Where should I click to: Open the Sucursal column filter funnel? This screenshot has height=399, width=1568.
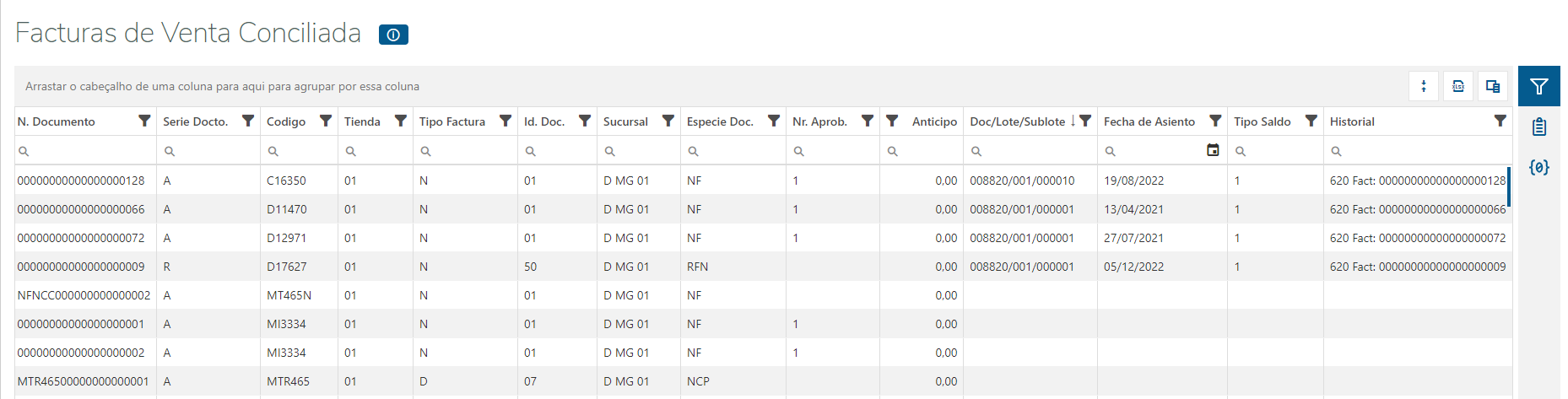(x=668, y=121)
